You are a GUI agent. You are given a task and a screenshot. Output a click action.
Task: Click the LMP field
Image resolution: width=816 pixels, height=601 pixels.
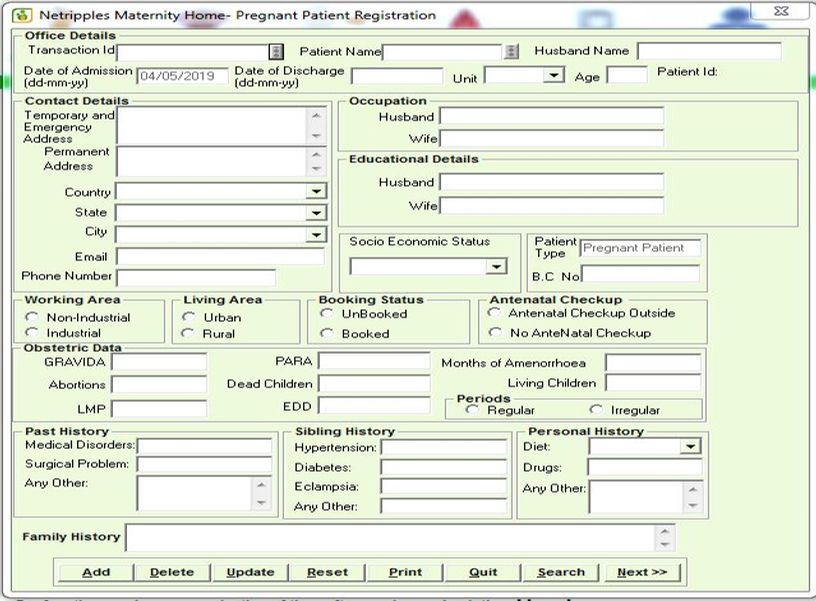[x=159, y=408]
